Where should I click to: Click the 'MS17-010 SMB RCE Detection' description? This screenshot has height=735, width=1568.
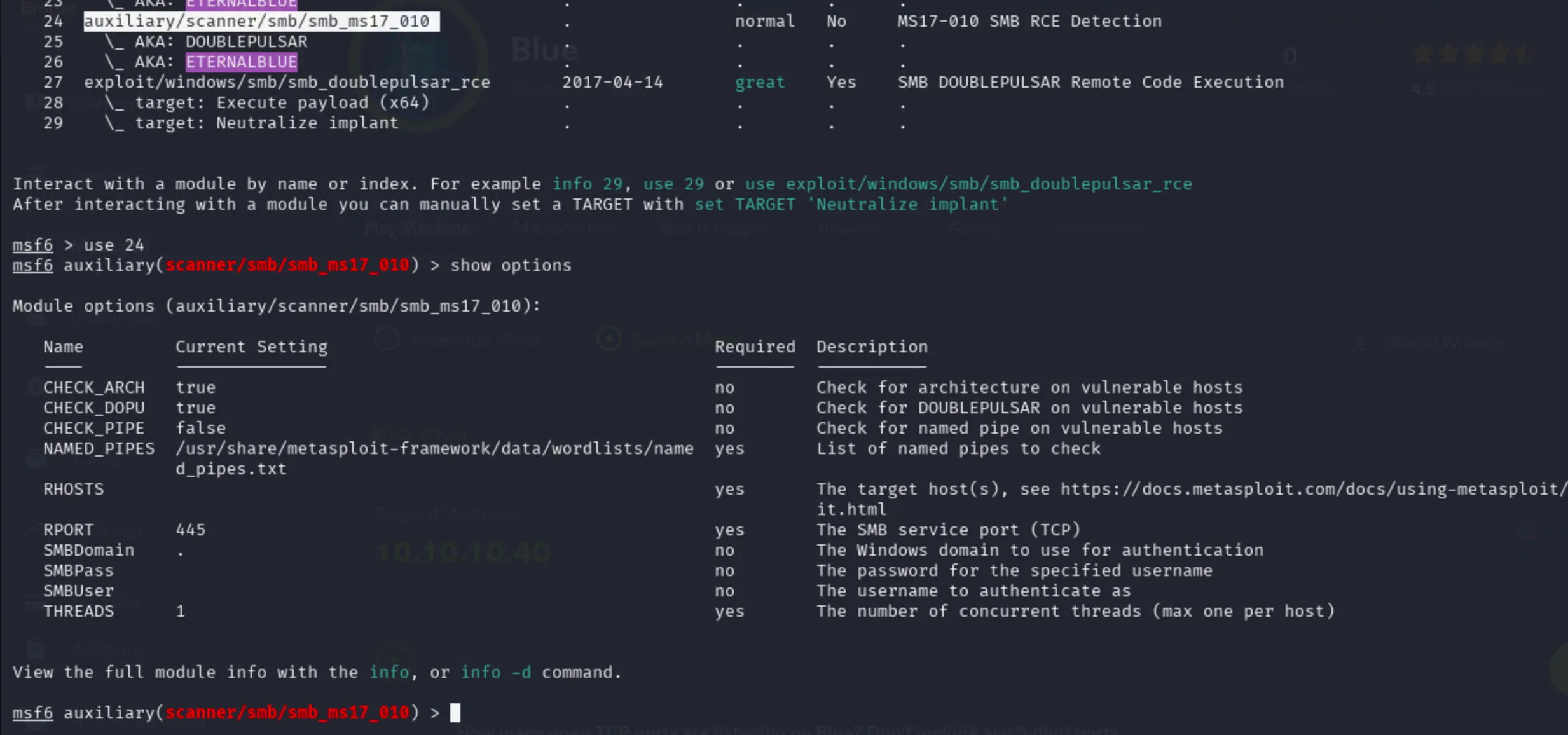click(1029, 22)
